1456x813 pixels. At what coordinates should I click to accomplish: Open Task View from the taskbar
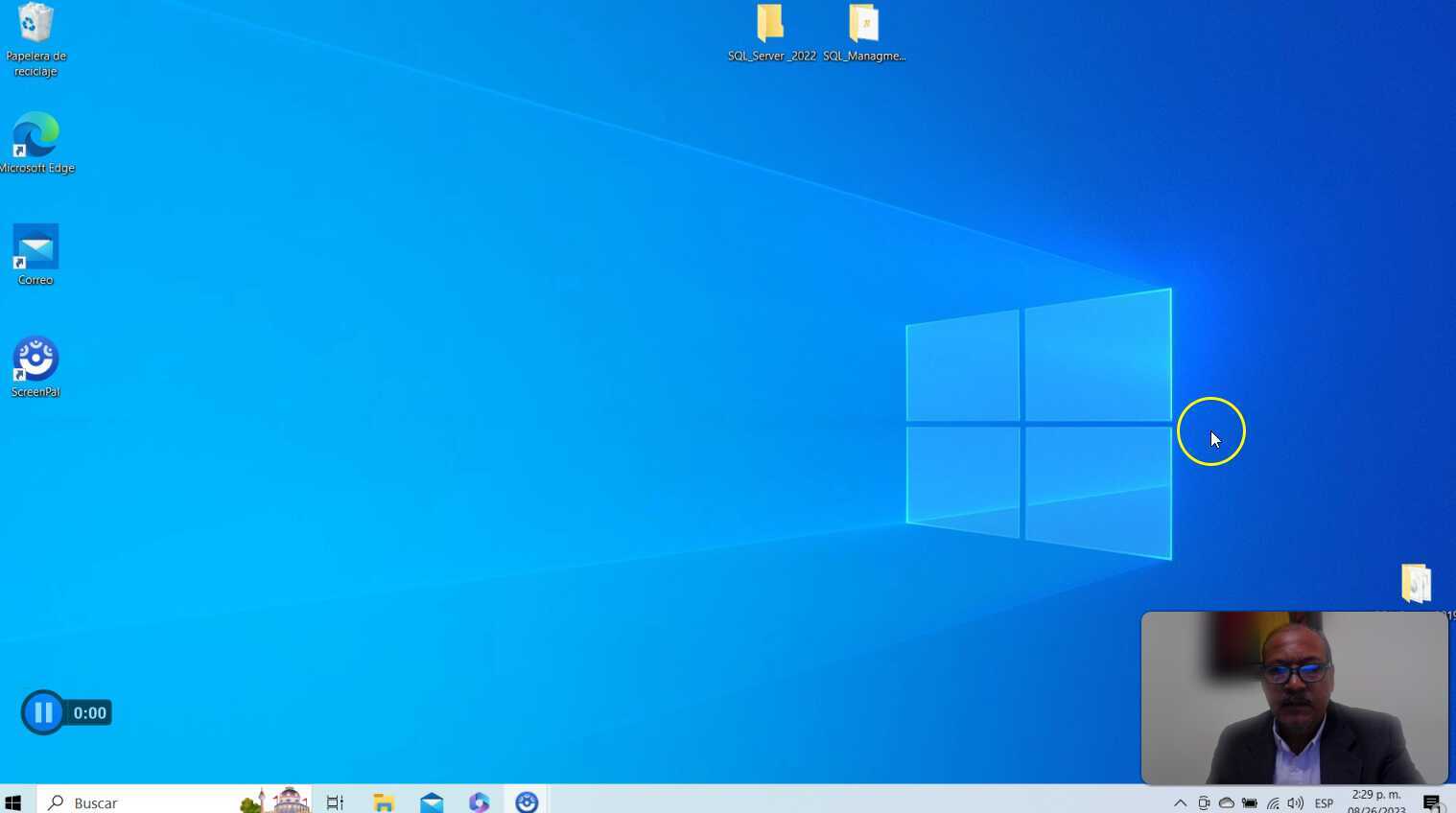point(335,802)
